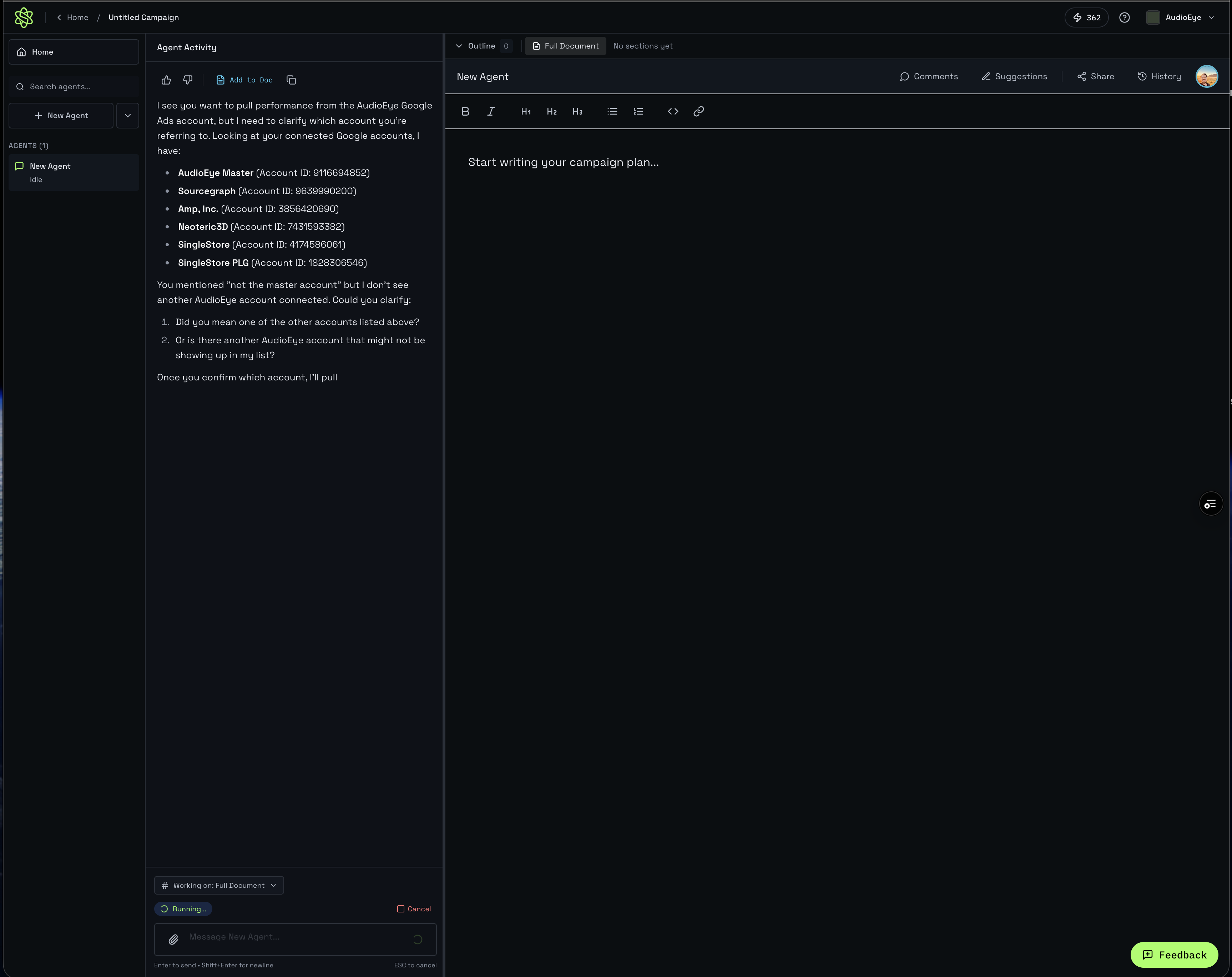This screenshot has width=1232, height=977.
Task: Open the History panel
Action: coord(1159,76)
